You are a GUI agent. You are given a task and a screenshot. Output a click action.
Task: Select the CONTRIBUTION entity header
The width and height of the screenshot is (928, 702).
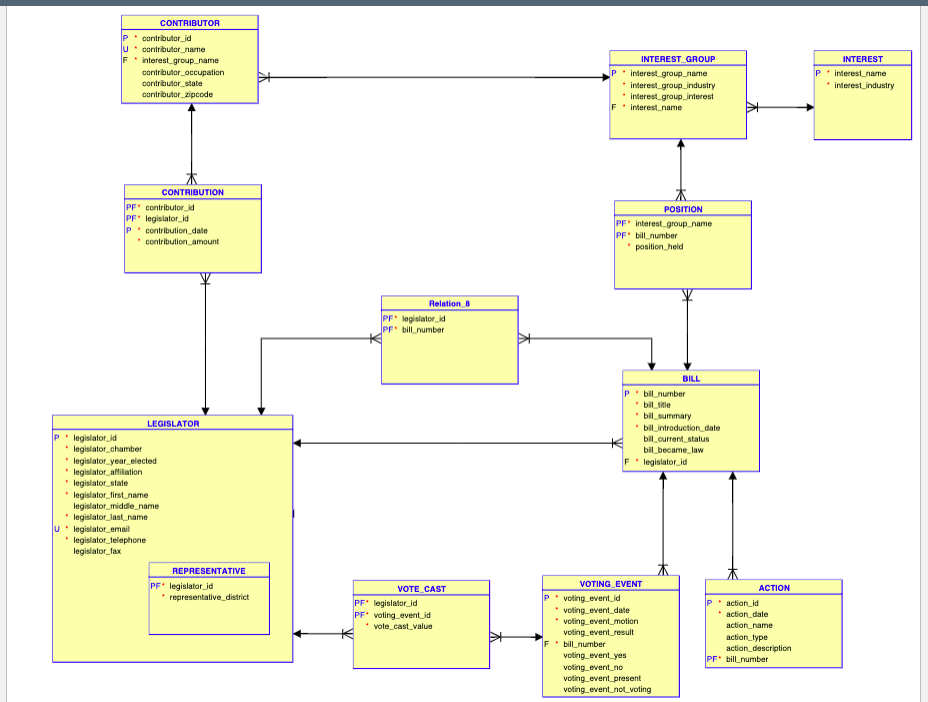pyautogui.click(x=193, y=192)
